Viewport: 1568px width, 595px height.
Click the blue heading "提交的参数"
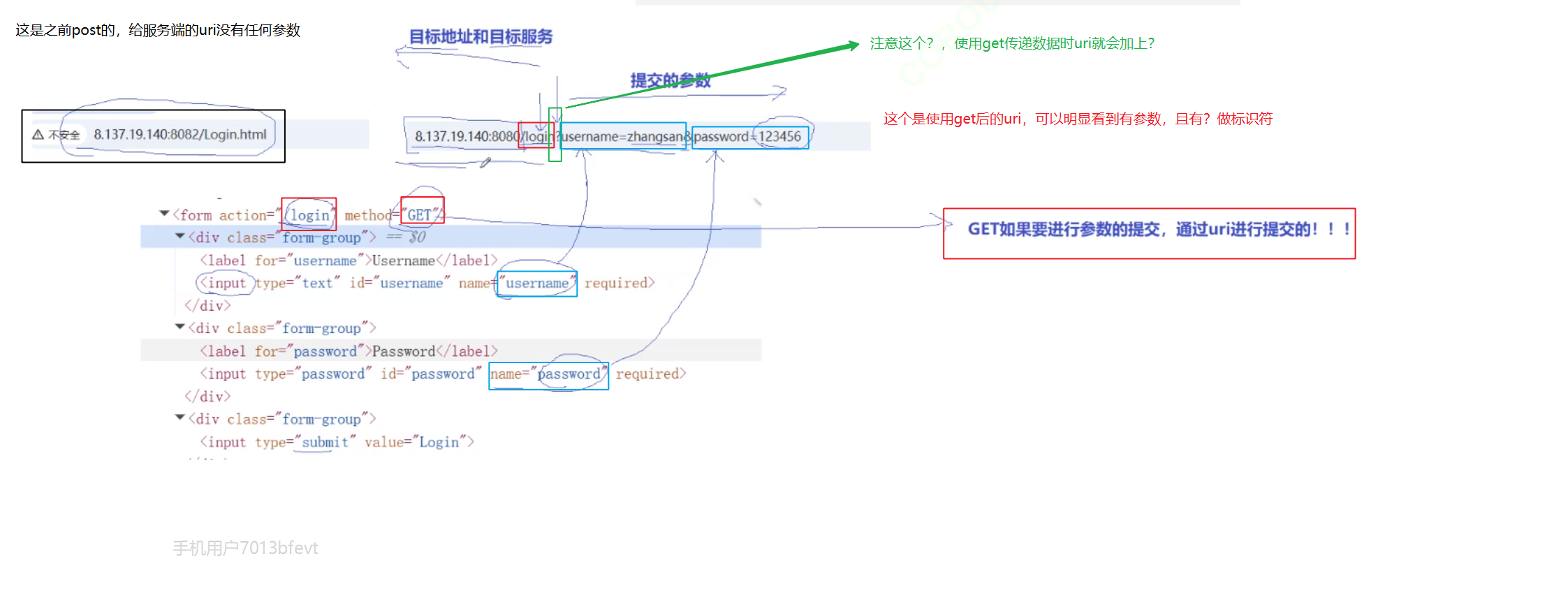point(671,80)
